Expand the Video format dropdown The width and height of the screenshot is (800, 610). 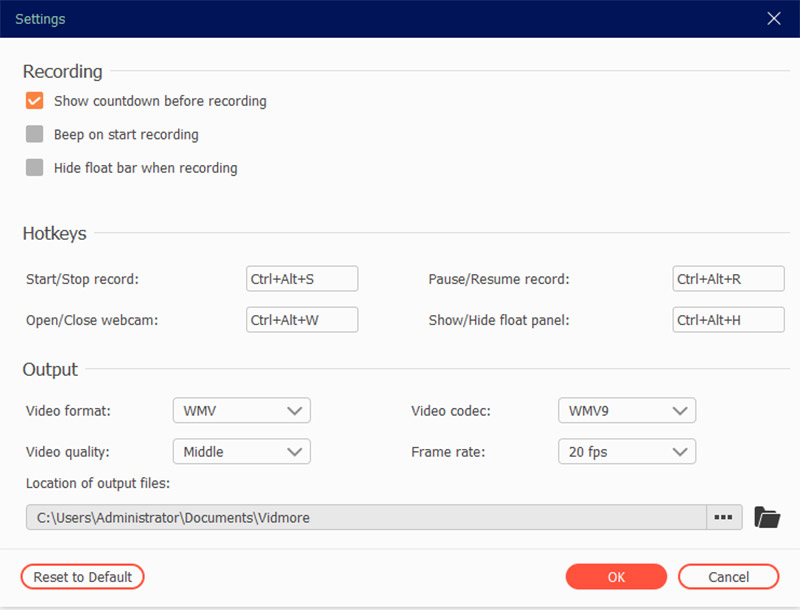coord(241,411)
